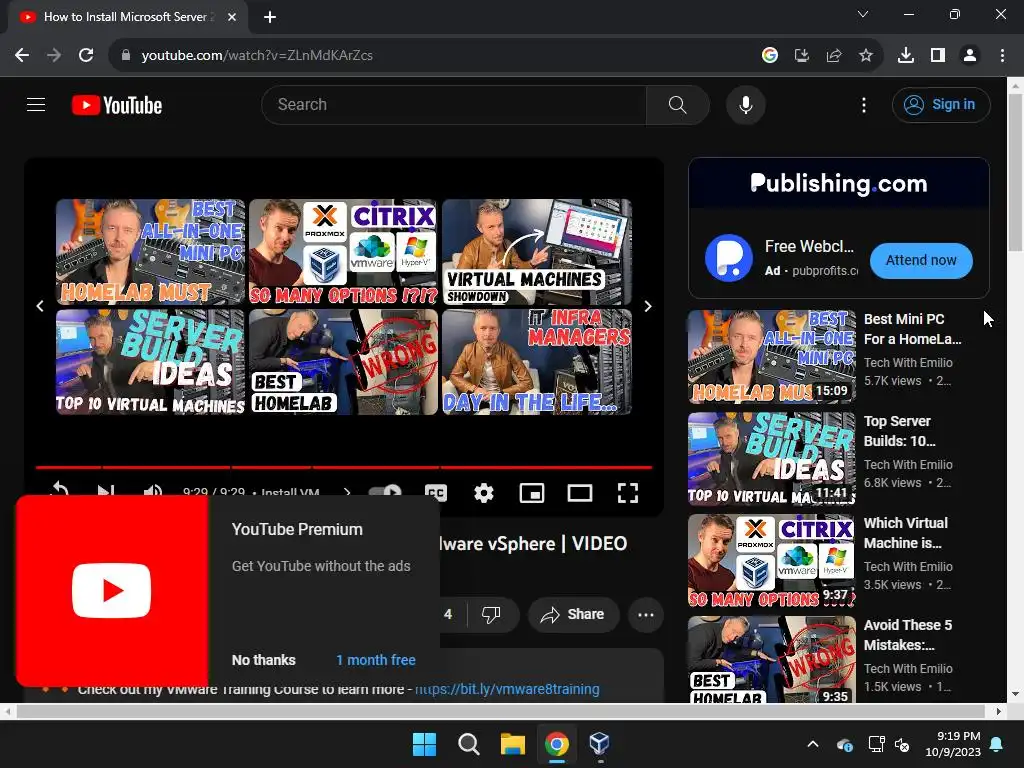Viewport: 1024px width, 768px height.
Task: Open the Avoid These 5 Mistakes video
Action: pos(908,635)
